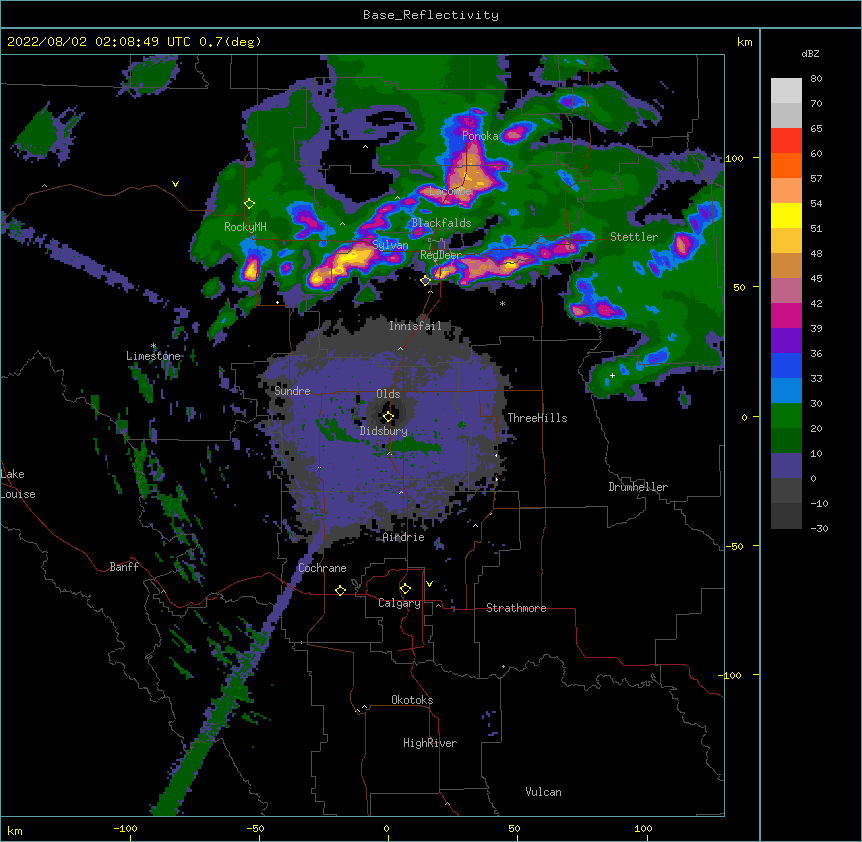
Task: Select the magenta 39-42 dBZ legend swatch
Action: coord(786,315)
